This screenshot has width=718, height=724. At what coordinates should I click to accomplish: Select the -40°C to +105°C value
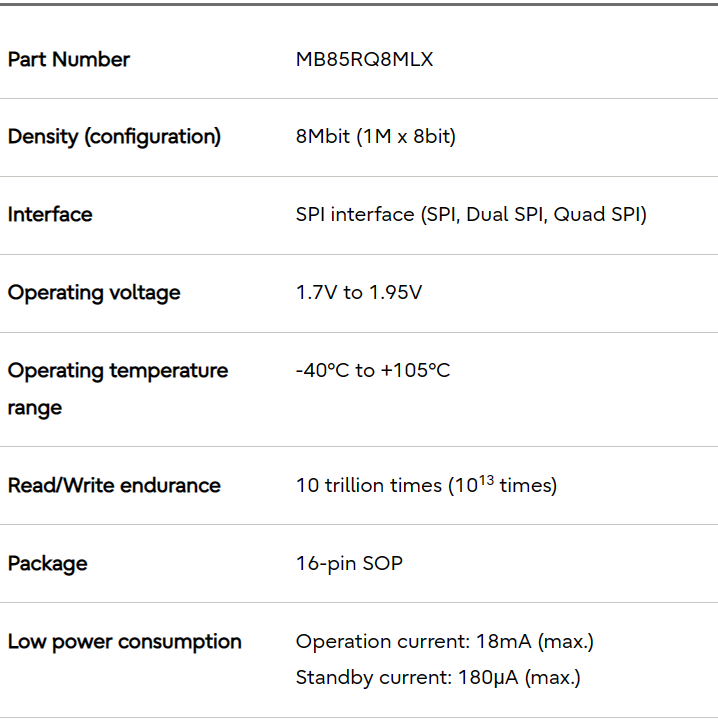373,371
